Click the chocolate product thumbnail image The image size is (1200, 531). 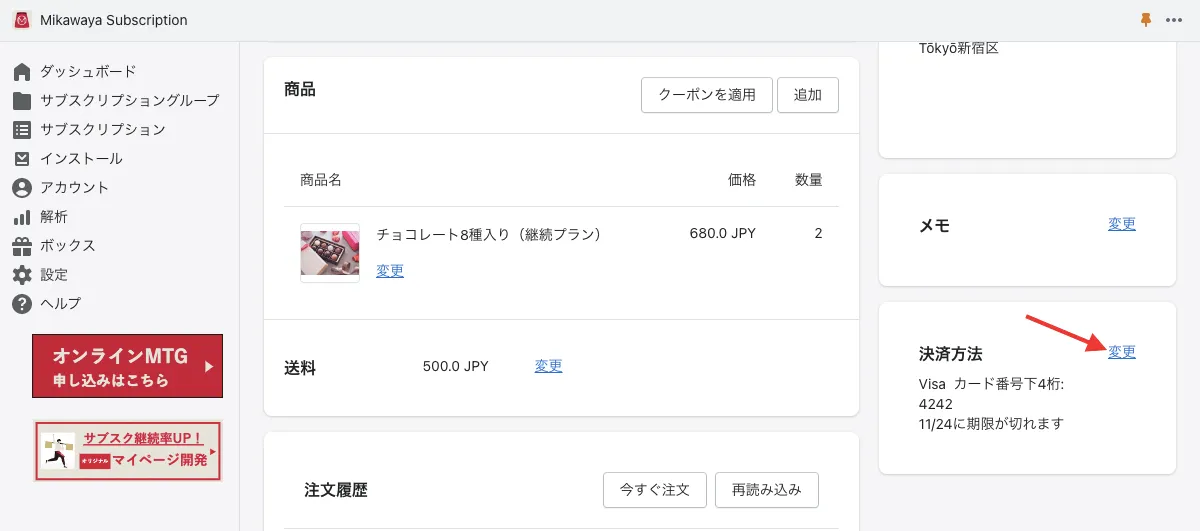point(330,253)
